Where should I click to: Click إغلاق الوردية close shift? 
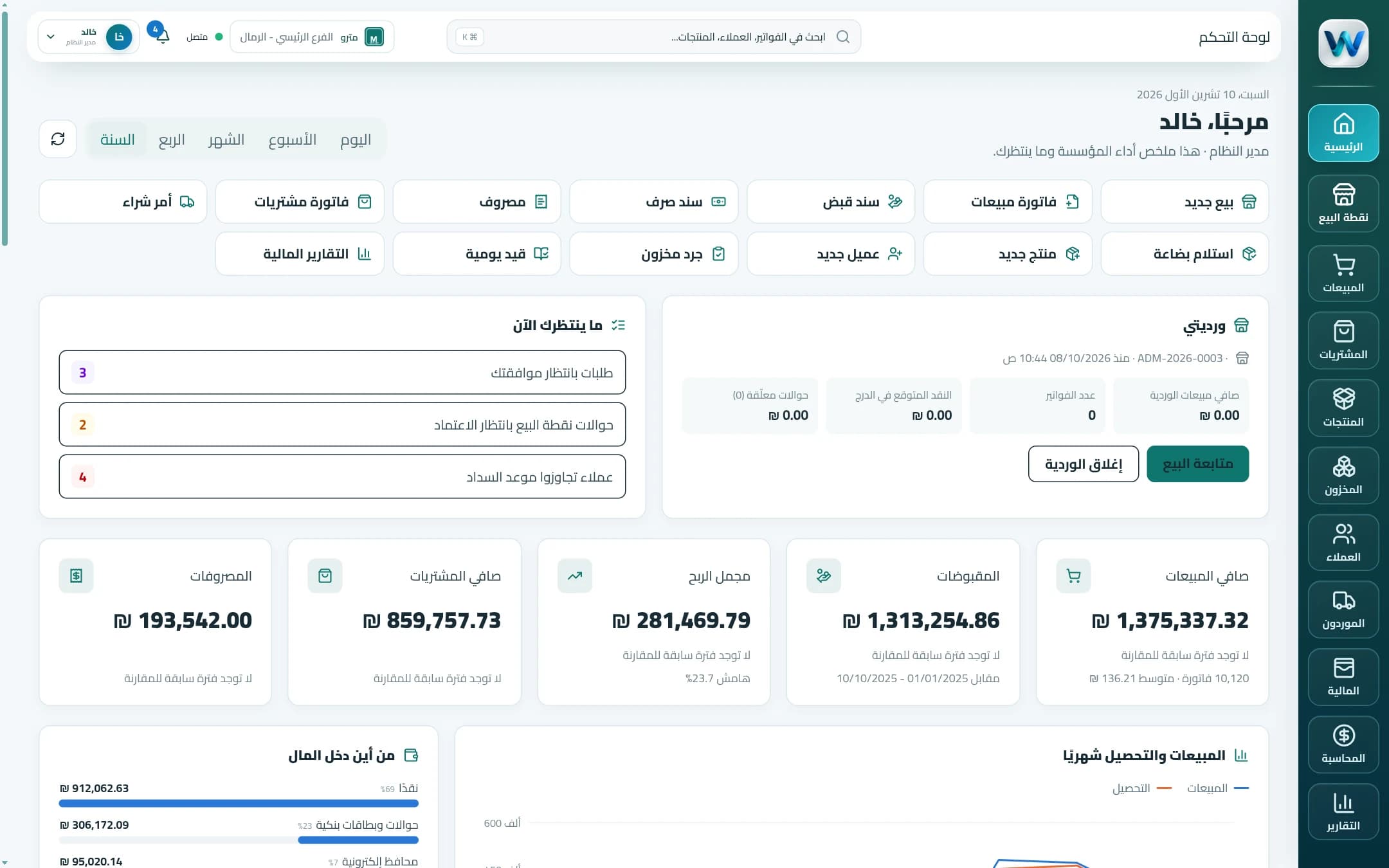click(x=1084, y=464)
